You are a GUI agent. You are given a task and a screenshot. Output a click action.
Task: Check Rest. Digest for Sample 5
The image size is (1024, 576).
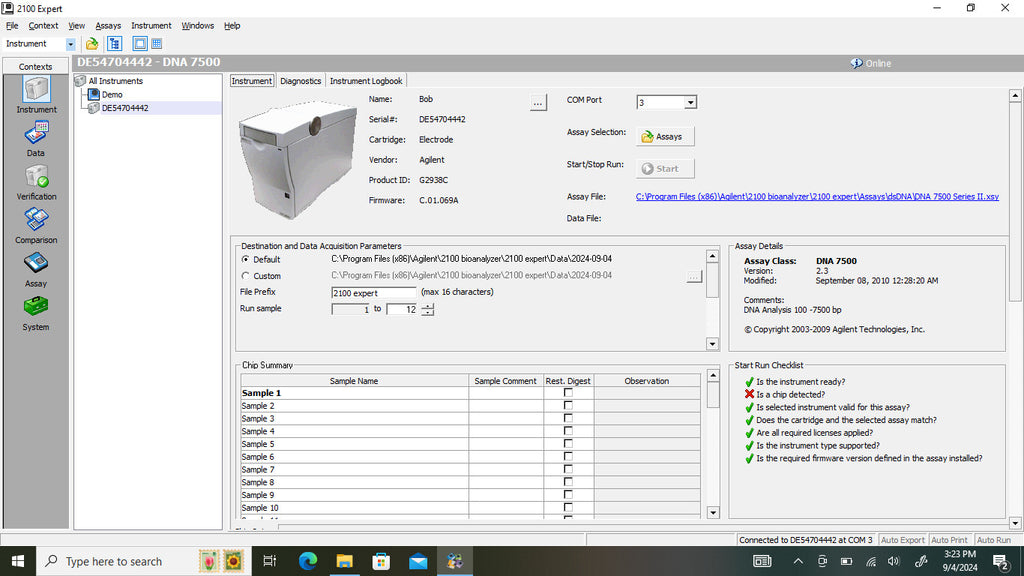pos(568,444)
